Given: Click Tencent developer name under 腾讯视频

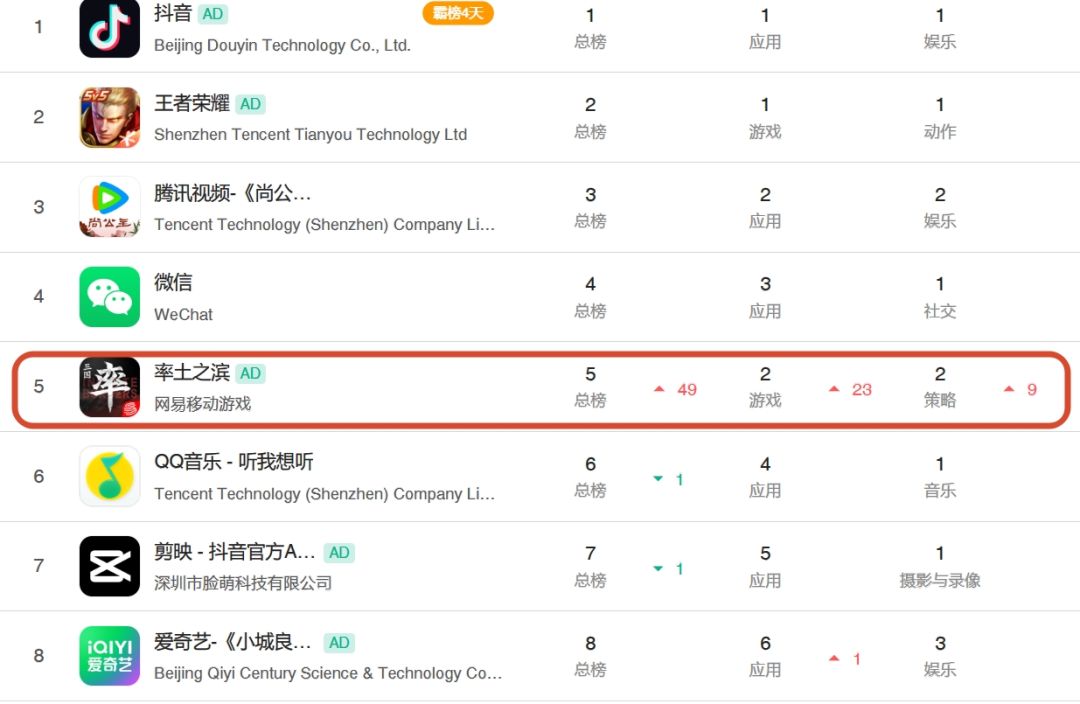Looking at the screenshot, I should coord(324,225).
